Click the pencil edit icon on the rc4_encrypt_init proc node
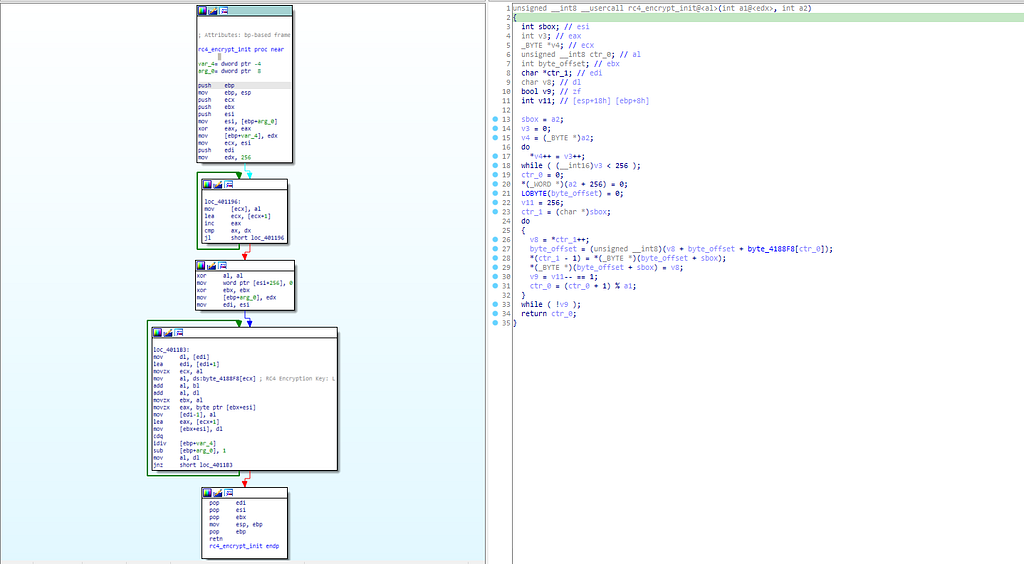Viewport: 1024px width, 564px height. pos(213,11)
